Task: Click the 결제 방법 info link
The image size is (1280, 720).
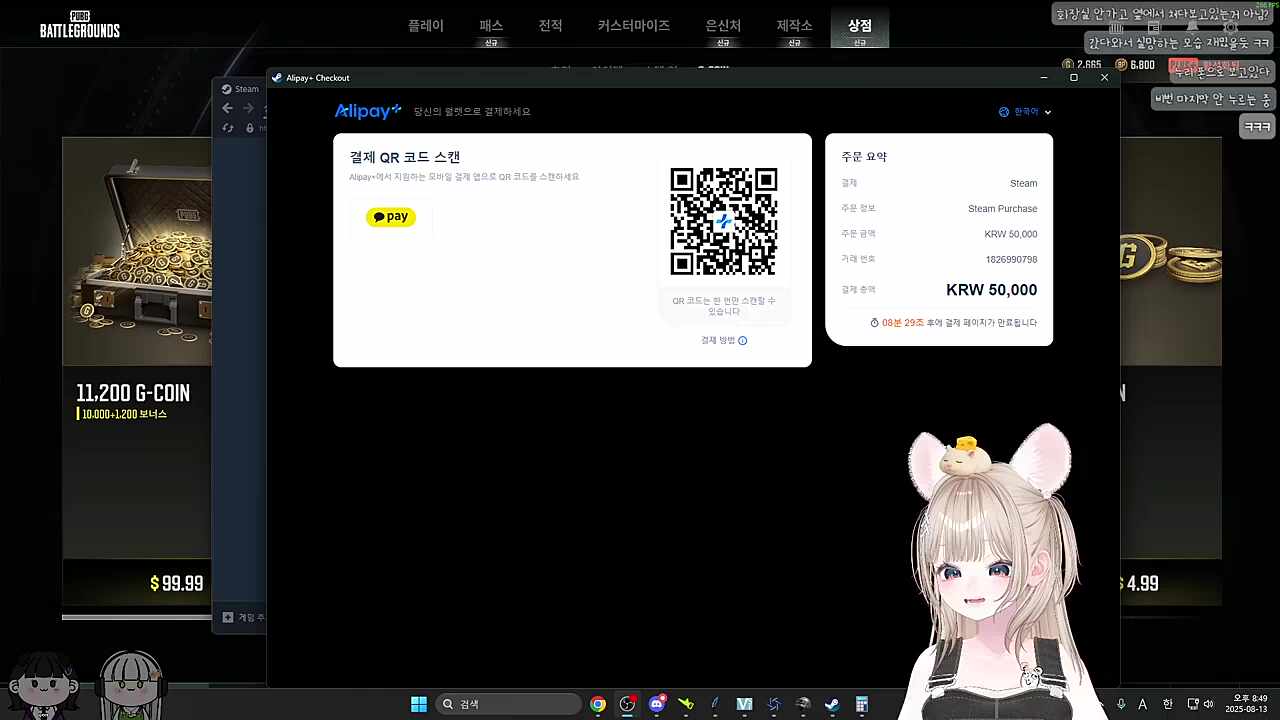Action: [724, 340]
